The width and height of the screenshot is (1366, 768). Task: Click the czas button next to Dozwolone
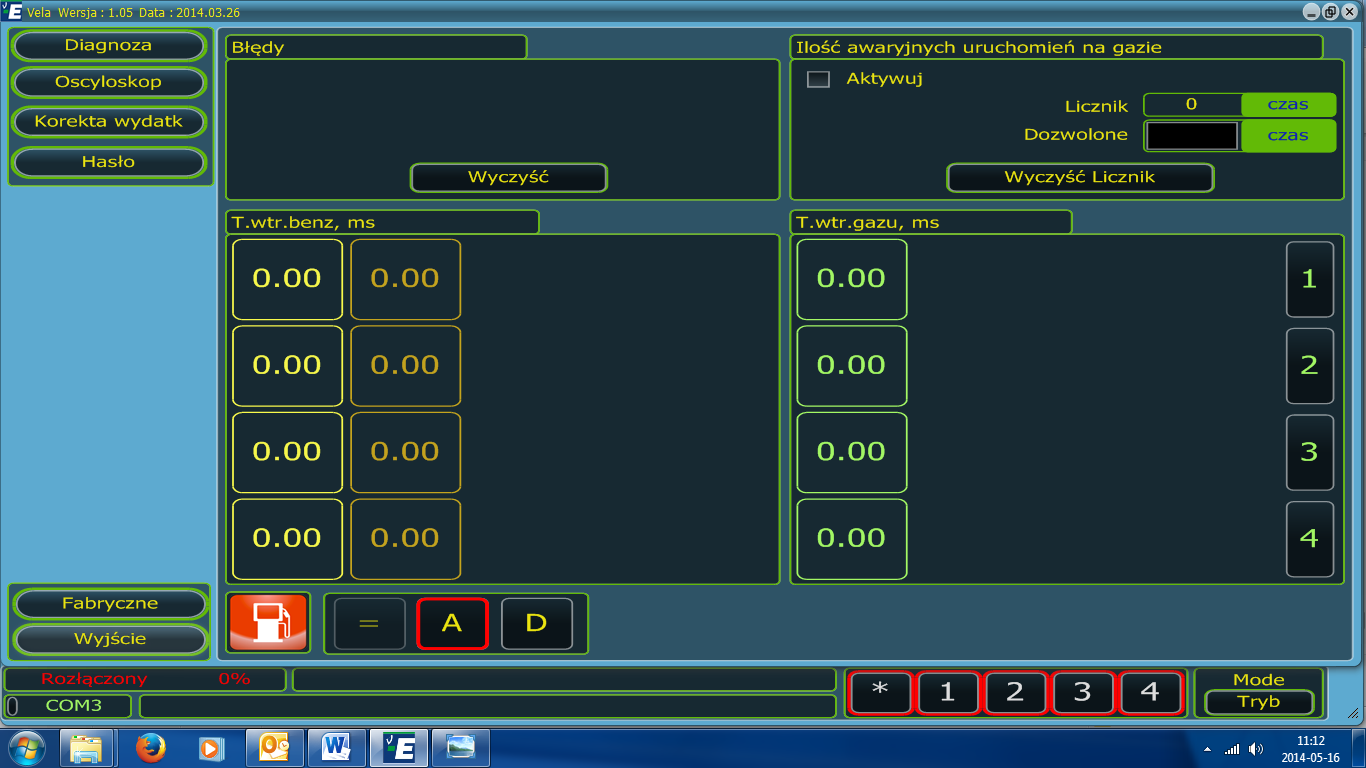[1288, 135]
